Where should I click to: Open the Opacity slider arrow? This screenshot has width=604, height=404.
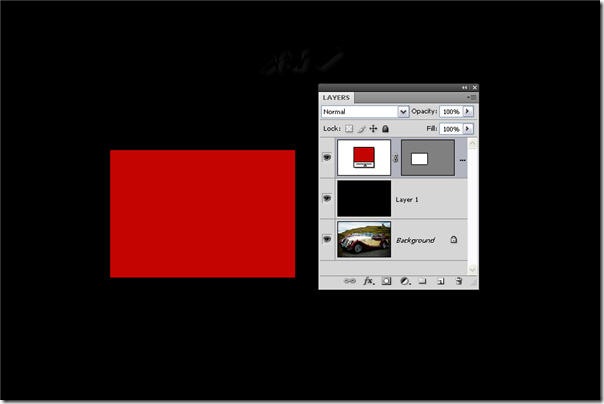[468, 111]
